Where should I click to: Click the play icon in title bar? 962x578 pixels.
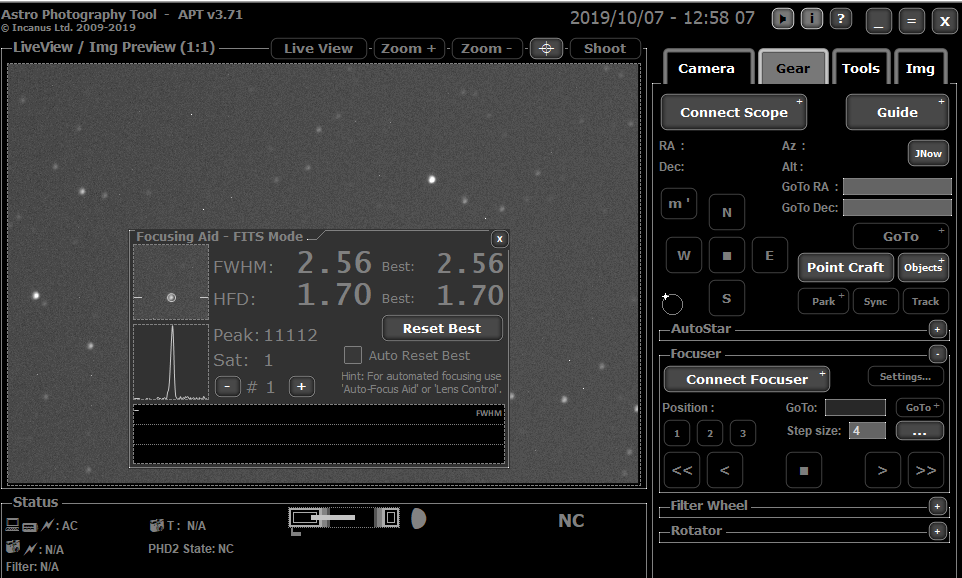click(783, 19)
